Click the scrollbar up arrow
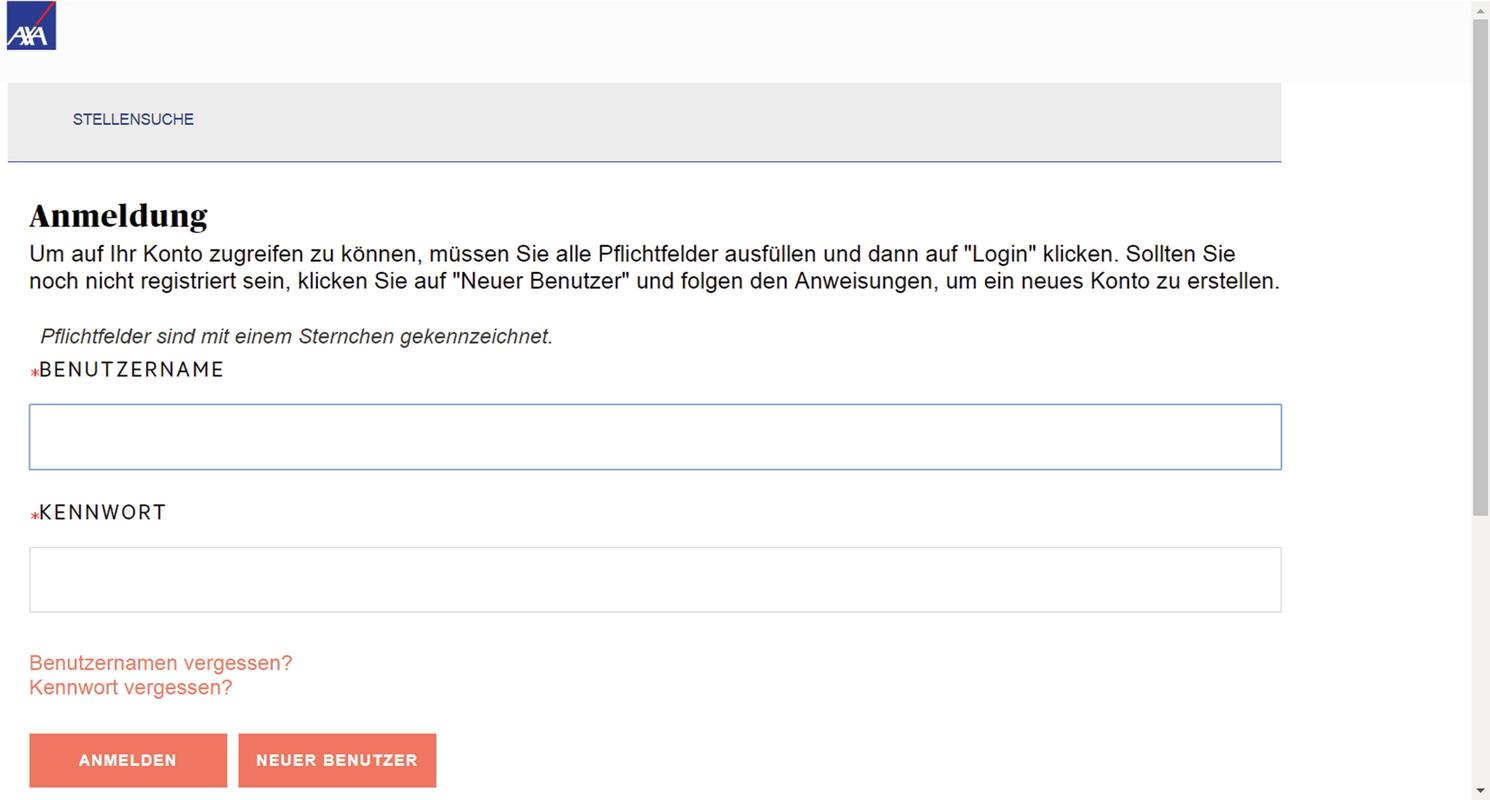 pyautogui.click(x=1481, y=9)
